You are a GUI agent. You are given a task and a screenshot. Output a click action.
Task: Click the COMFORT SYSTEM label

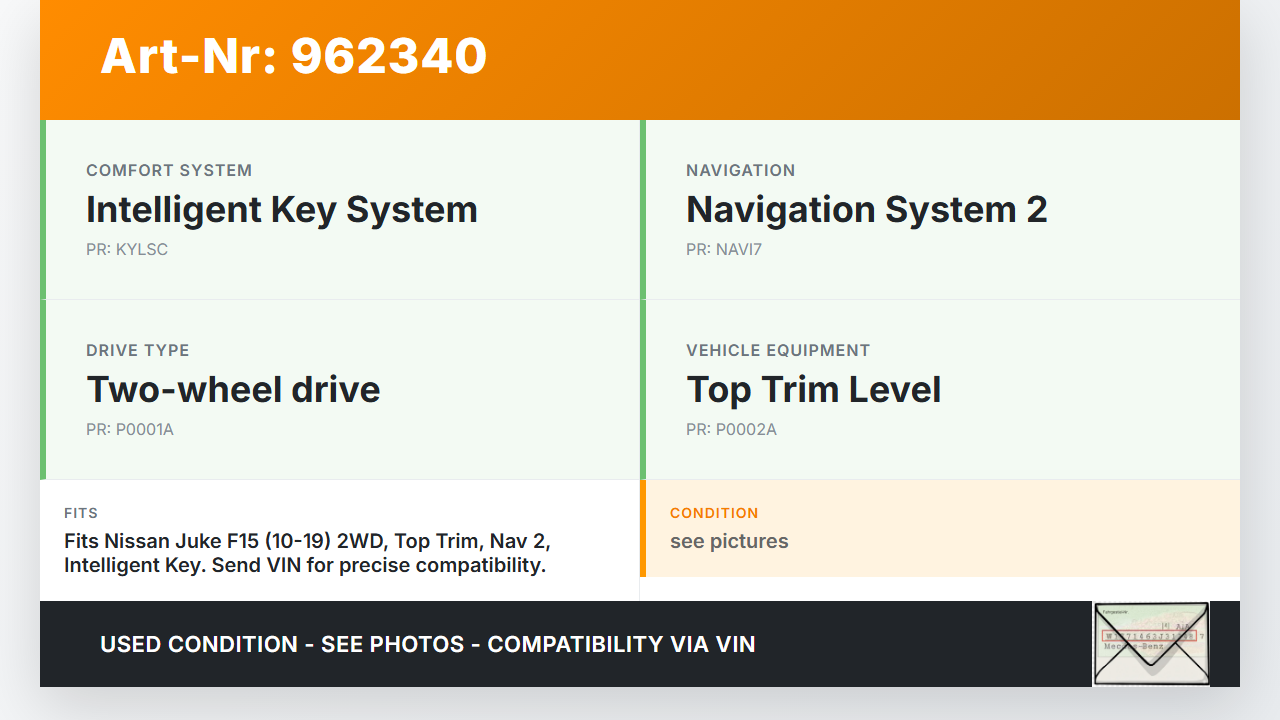(169, 171)
